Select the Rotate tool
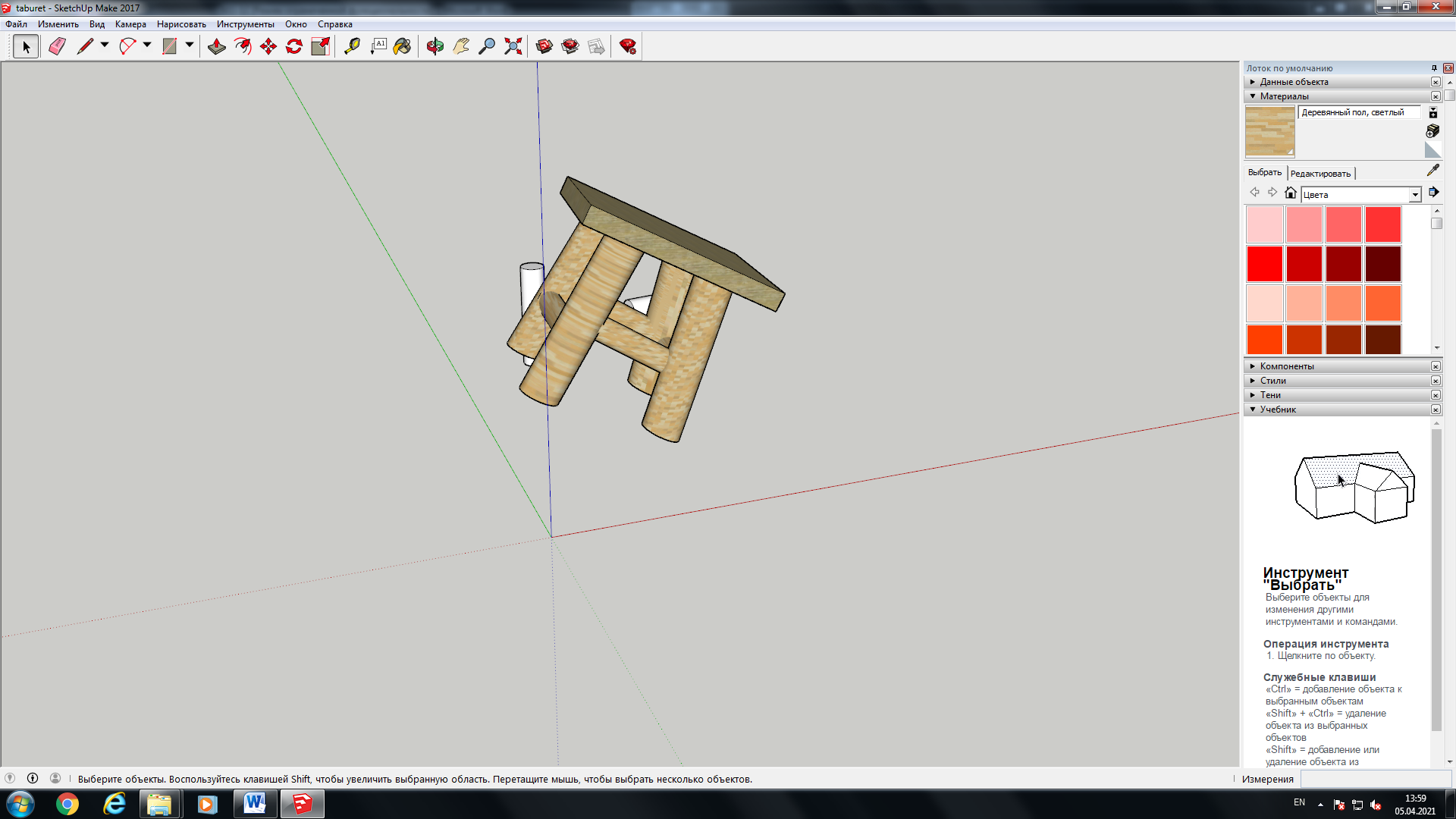 [x=294, y=46]
